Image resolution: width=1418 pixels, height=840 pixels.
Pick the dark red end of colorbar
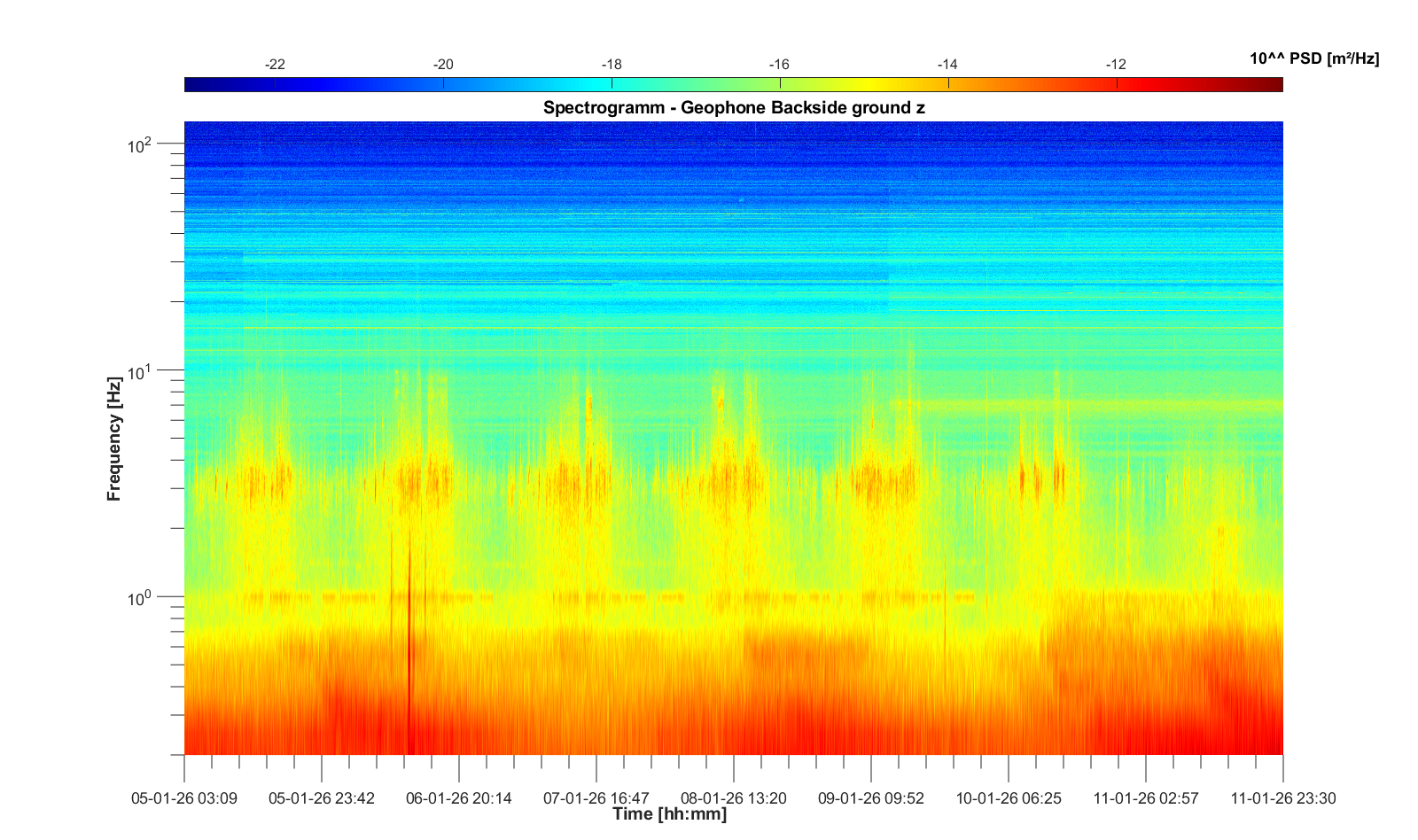1274,85
